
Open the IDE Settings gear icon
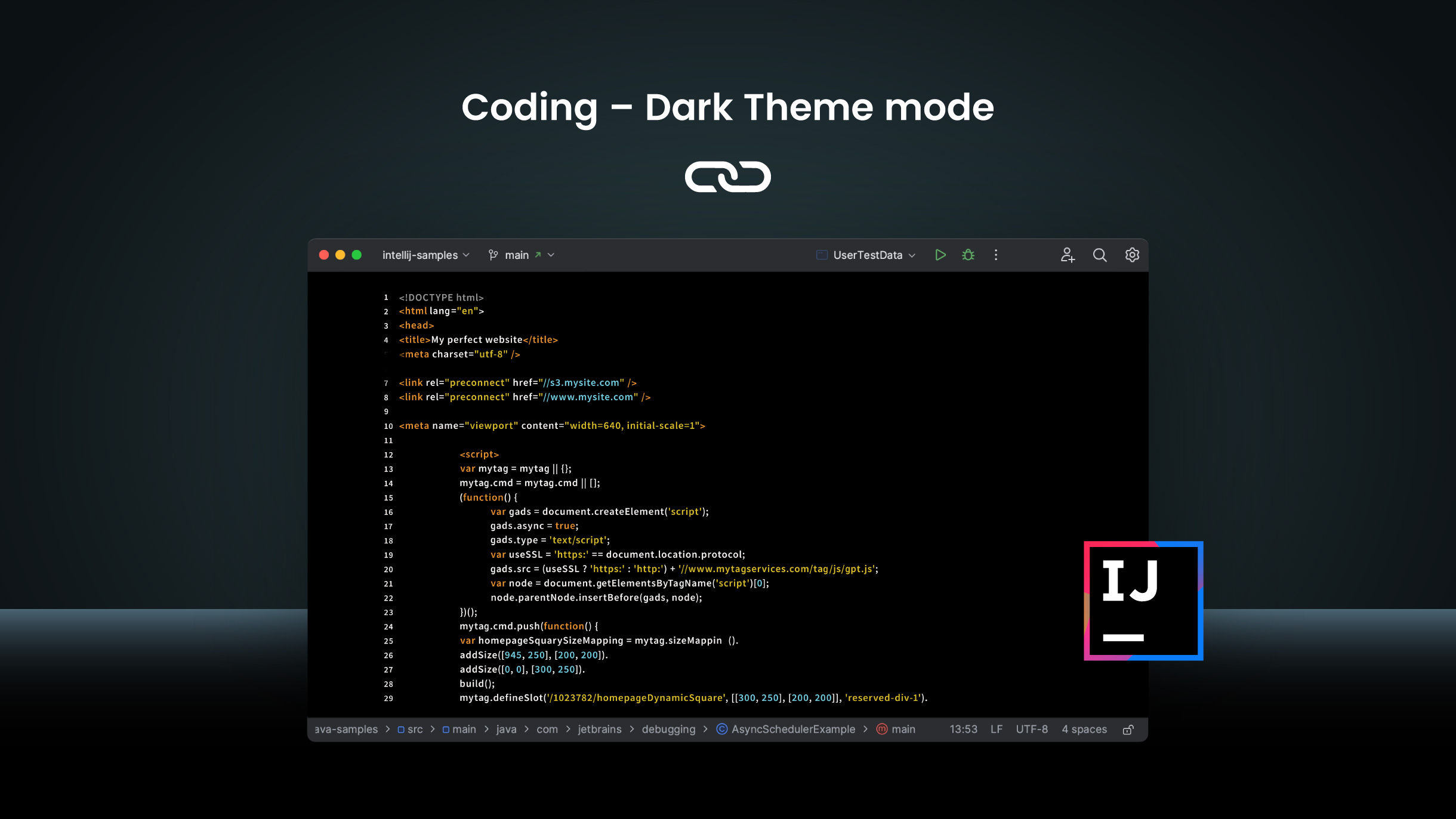1131,255
